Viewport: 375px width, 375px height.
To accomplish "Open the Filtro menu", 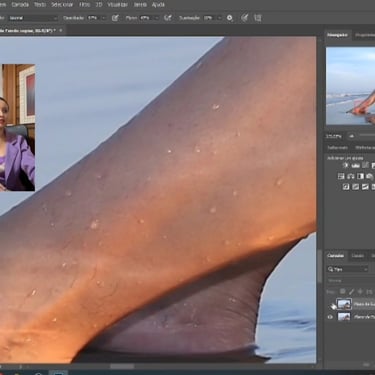I will coord(84,5).
